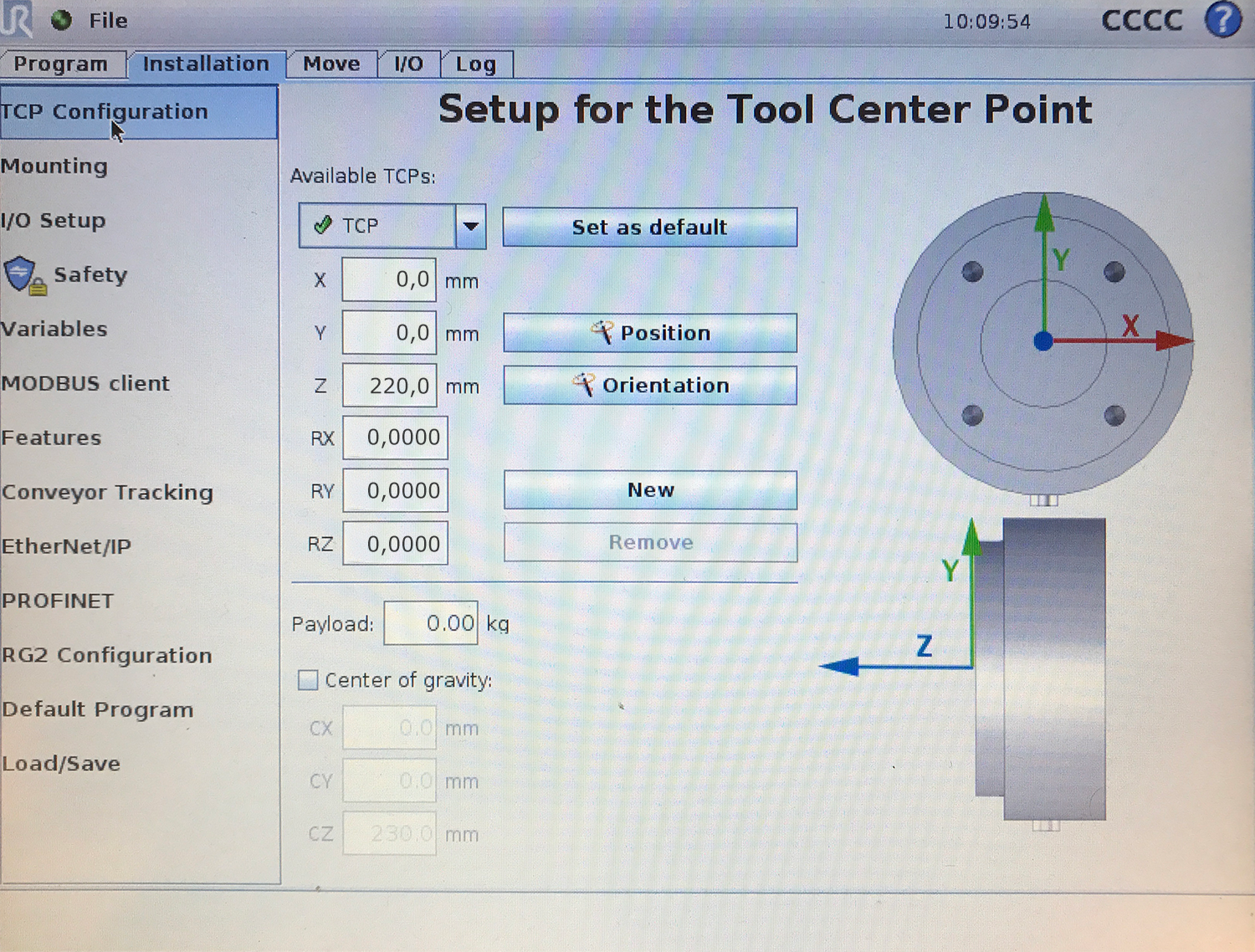The height and width of the screenshot is (952, 1255).
Task: Go to the Move tab
Action: point(331,64)
